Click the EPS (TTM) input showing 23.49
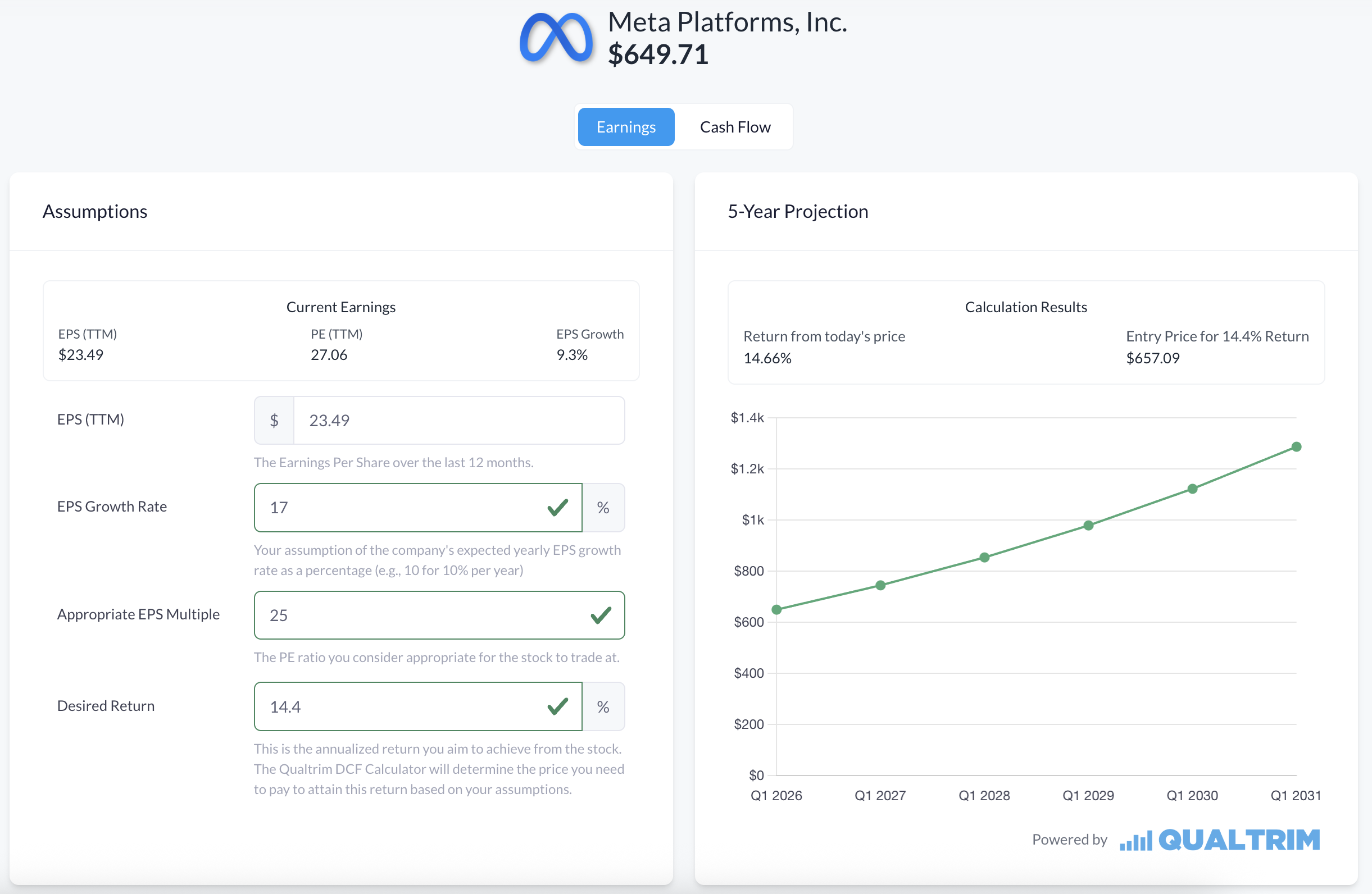The width and height of the screenshot is (1372, 894). (458, 421)
